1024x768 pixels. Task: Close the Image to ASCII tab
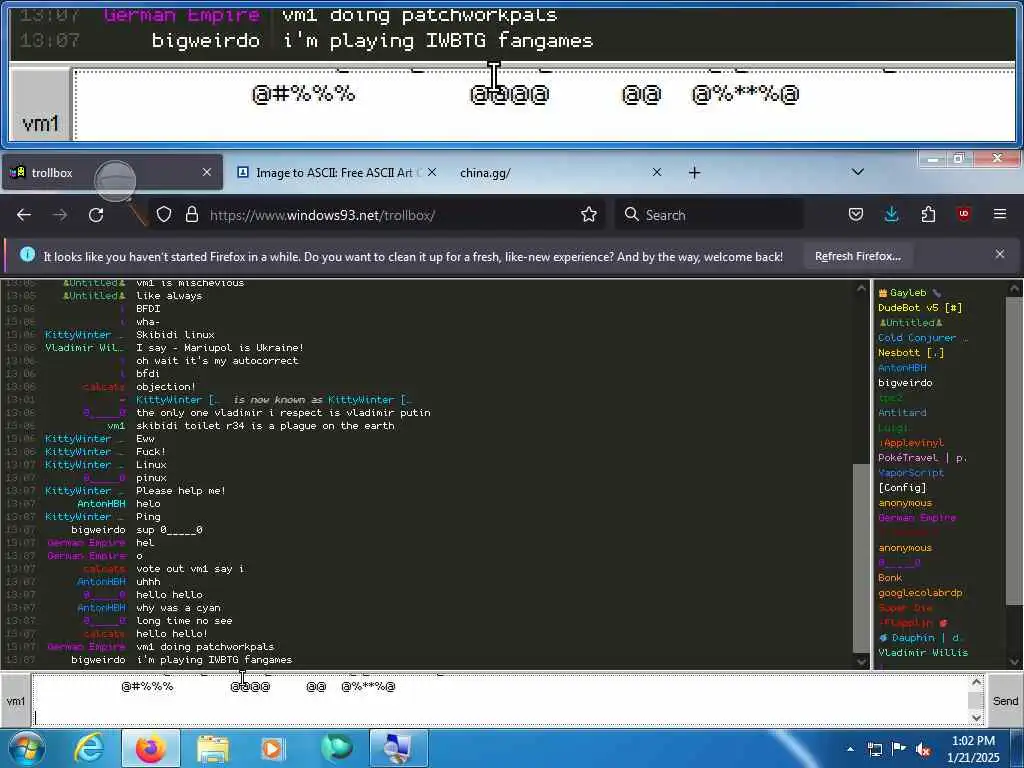tap(432, 172)
